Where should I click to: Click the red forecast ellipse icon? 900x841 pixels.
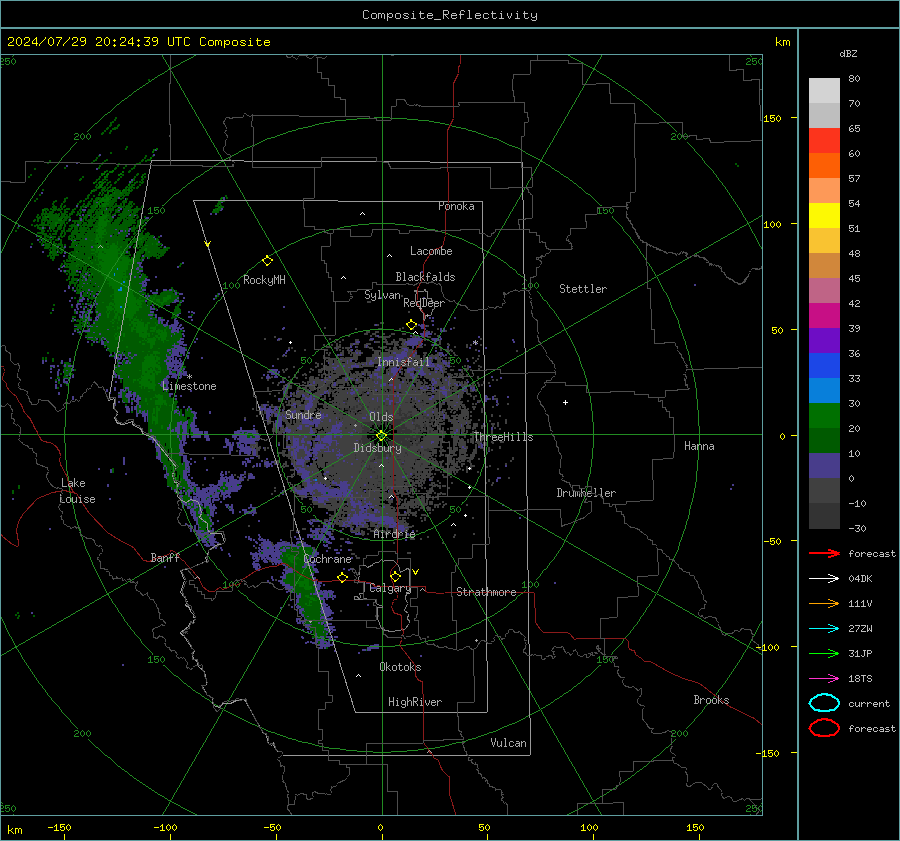[x=824, y=728]
